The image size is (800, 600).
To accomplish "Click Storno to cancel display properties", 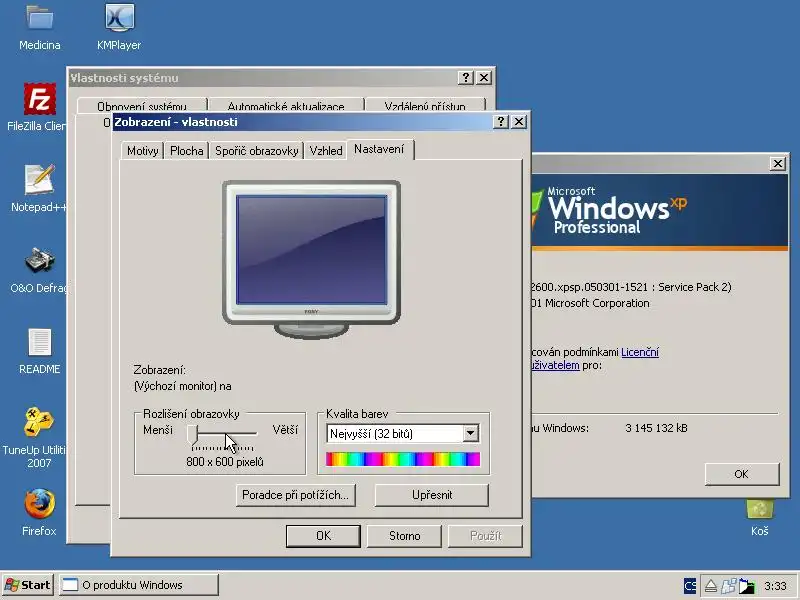I will pyautogui.click(x=404, y=536).
